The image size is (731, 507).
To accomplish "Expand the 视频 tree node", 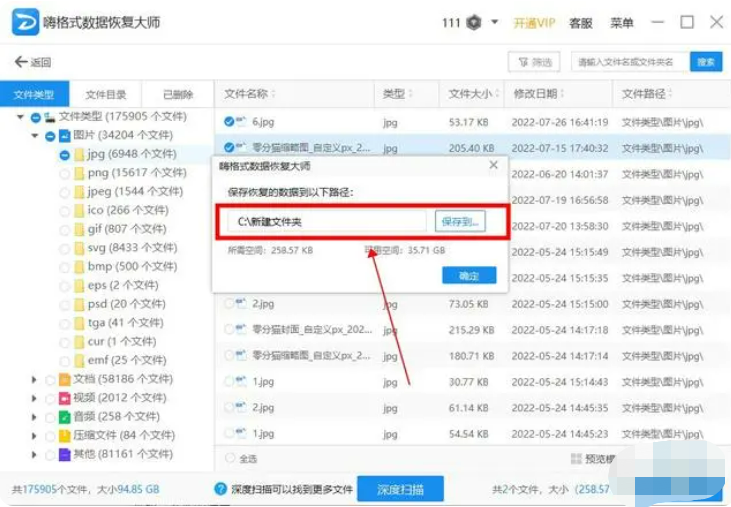I will pos(34,398).
